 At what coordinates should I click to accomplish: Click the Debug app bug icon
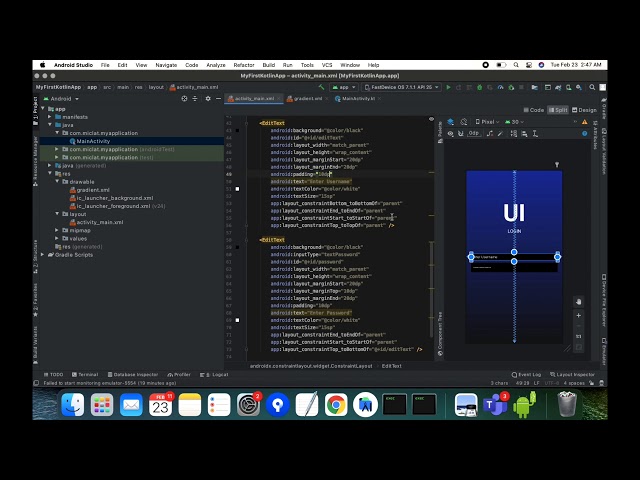(480, 87)
